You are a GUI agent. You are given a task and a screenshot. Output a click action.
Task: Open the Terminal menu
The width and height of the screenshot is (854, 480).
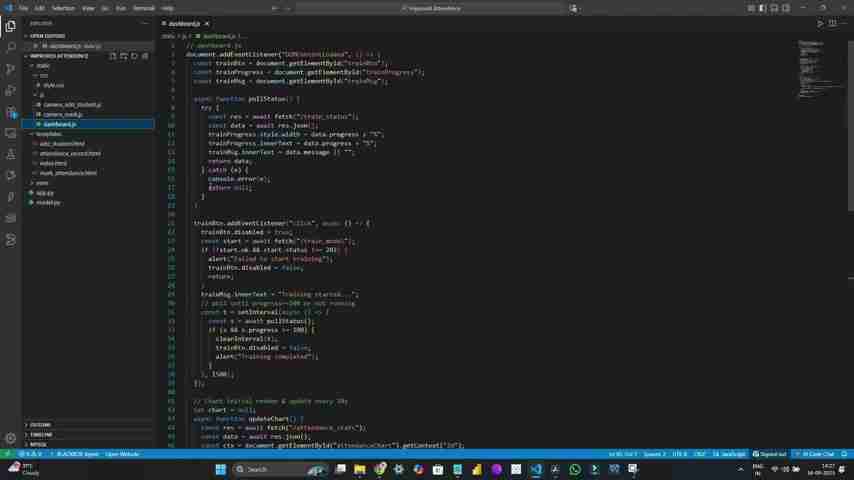click(x=143, y=8)
